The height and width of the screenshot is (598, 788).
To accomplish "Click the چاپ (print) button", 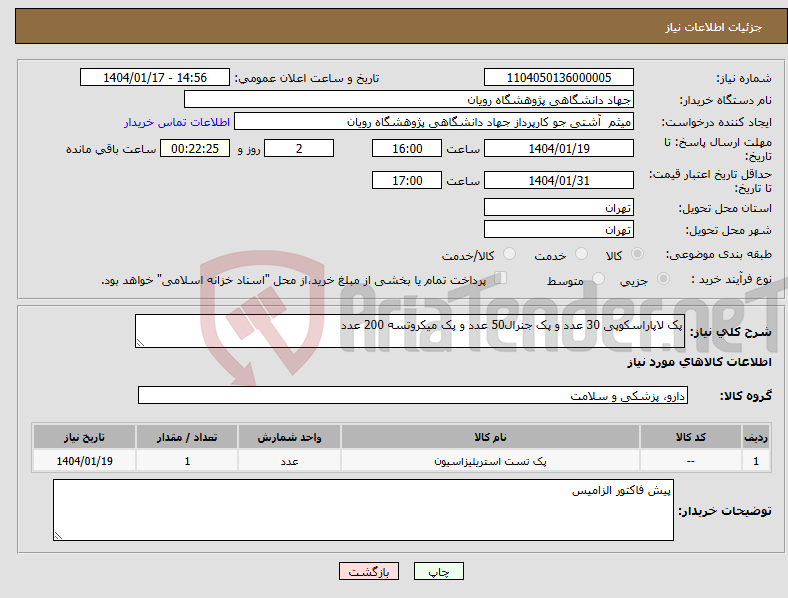I will pyautogui.click(x=438, y=571).
